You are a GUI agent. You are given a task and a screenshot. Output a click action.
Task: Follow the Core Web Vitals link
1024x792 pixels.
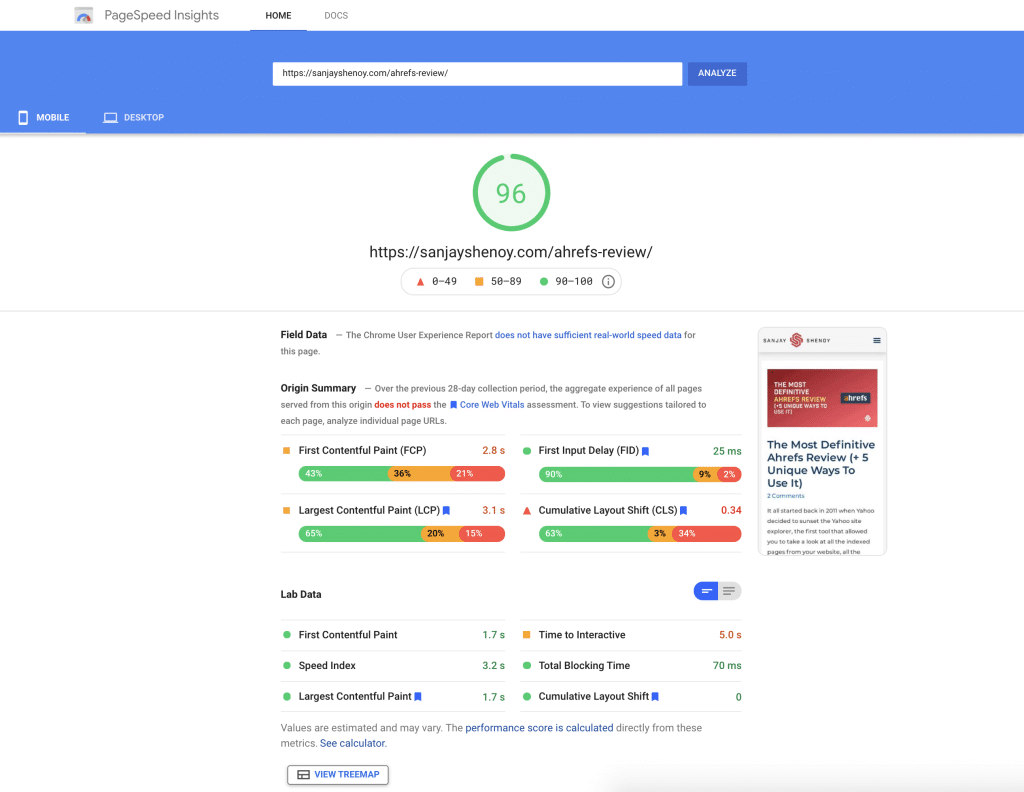(x=492, y=405)
